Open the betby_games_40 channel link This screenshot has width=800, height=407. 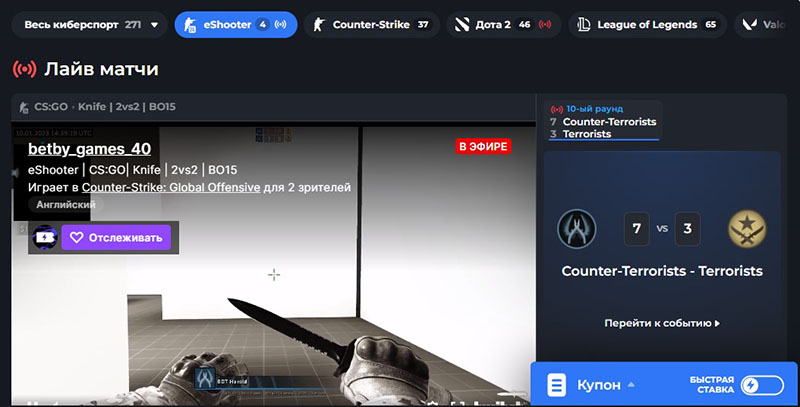pyautogui.click(x=89, y=149)
